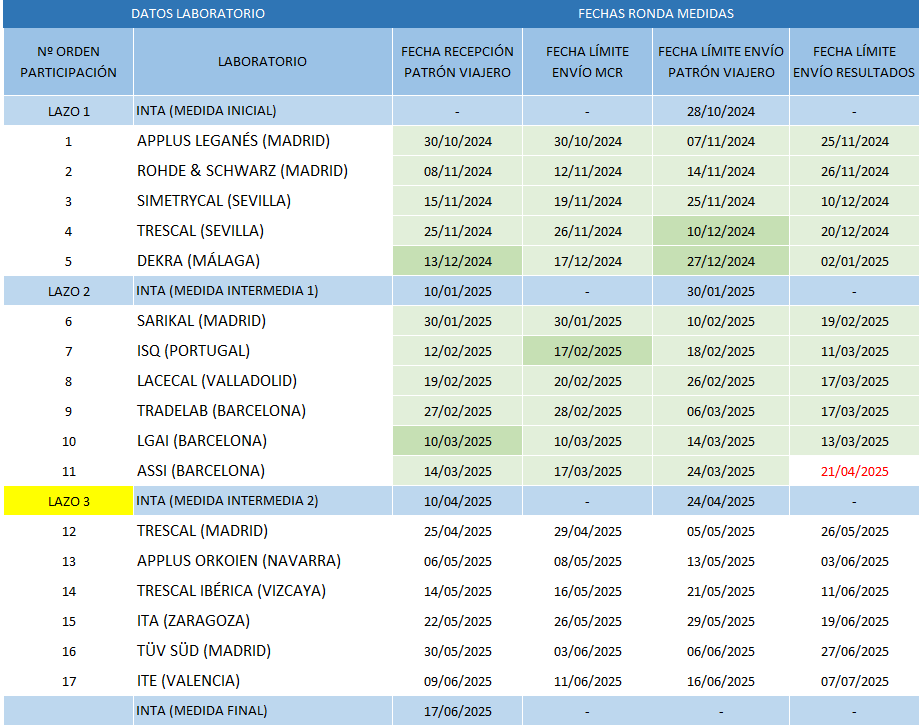
Task: Click 14/05/2025 reception date for TRESCAL IBÉRICA
Action: (458, 591)
